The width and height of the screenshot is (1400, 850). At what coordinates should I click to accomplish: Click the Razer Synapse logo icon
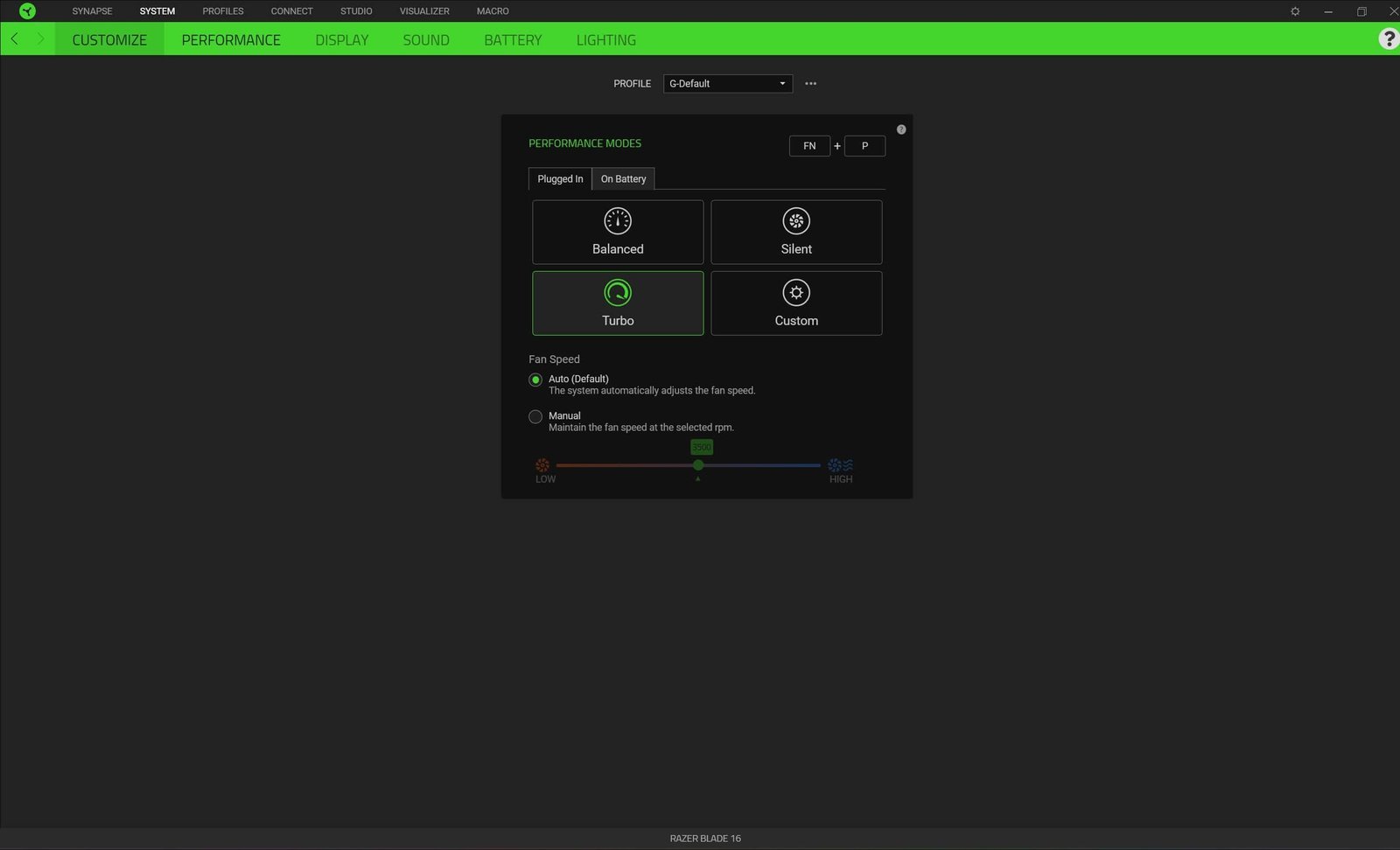27,11
